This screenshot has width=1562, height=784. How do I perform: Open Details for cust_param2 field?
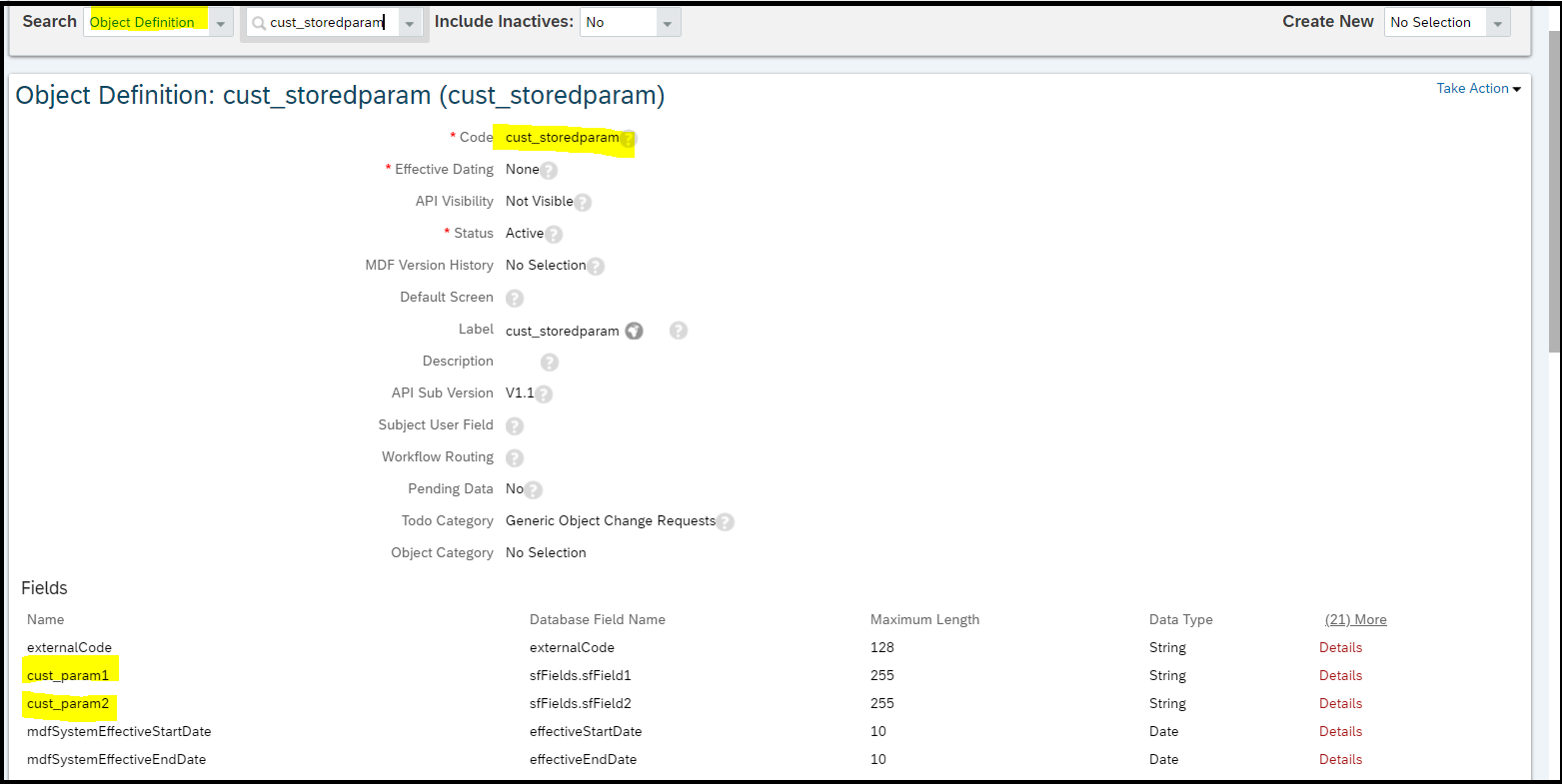tap(1340, 703)
